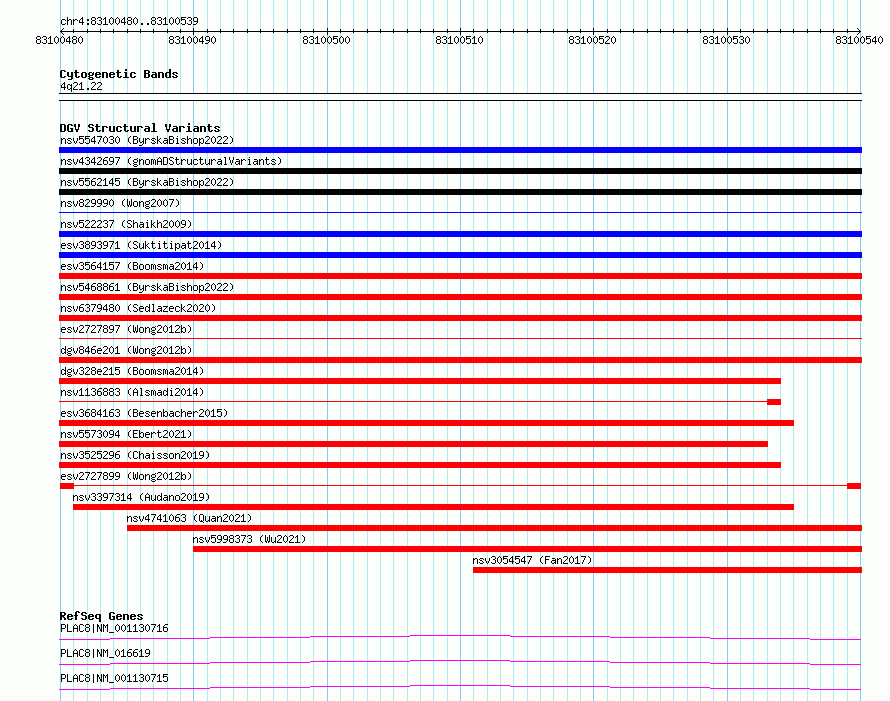Select the red bar under esv3684163

coord(426,423)
